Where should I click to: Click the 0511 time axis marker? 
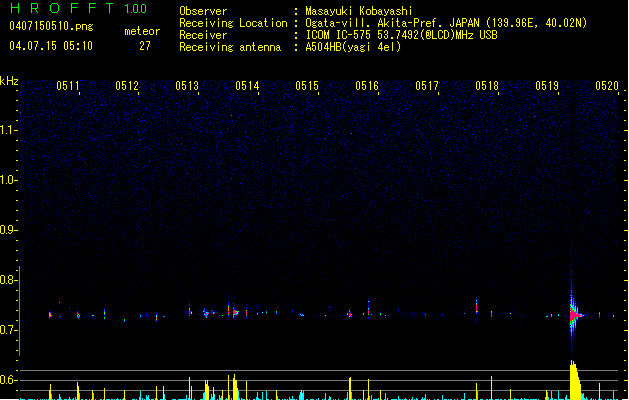pos(68,85)
